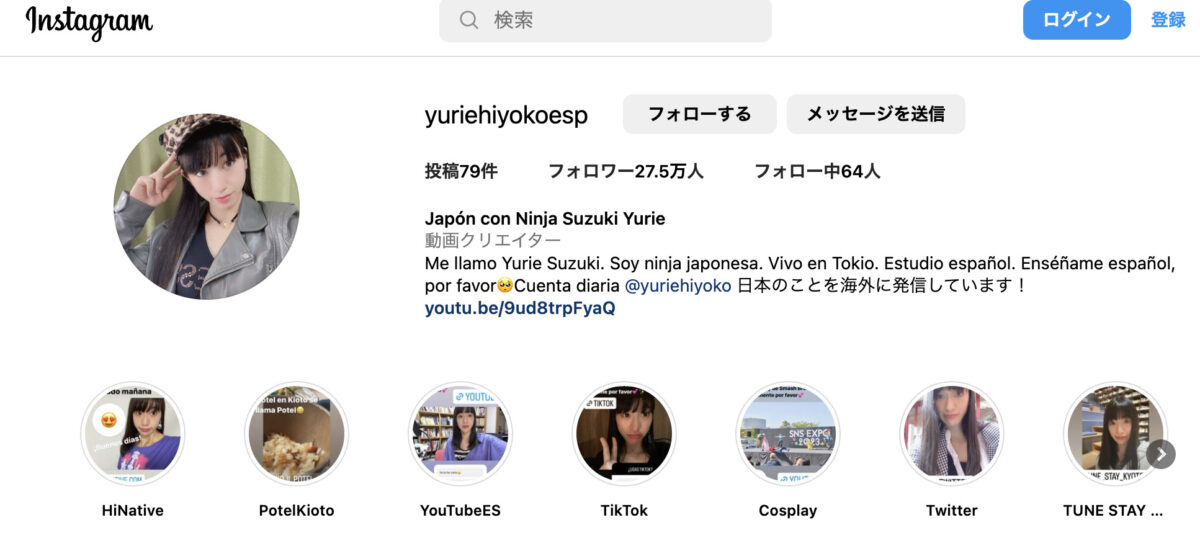Click the profile picture thumbnail
The height and width of the screenshot is (556, 1200).
pyautogui.click(x=206, y=206)
